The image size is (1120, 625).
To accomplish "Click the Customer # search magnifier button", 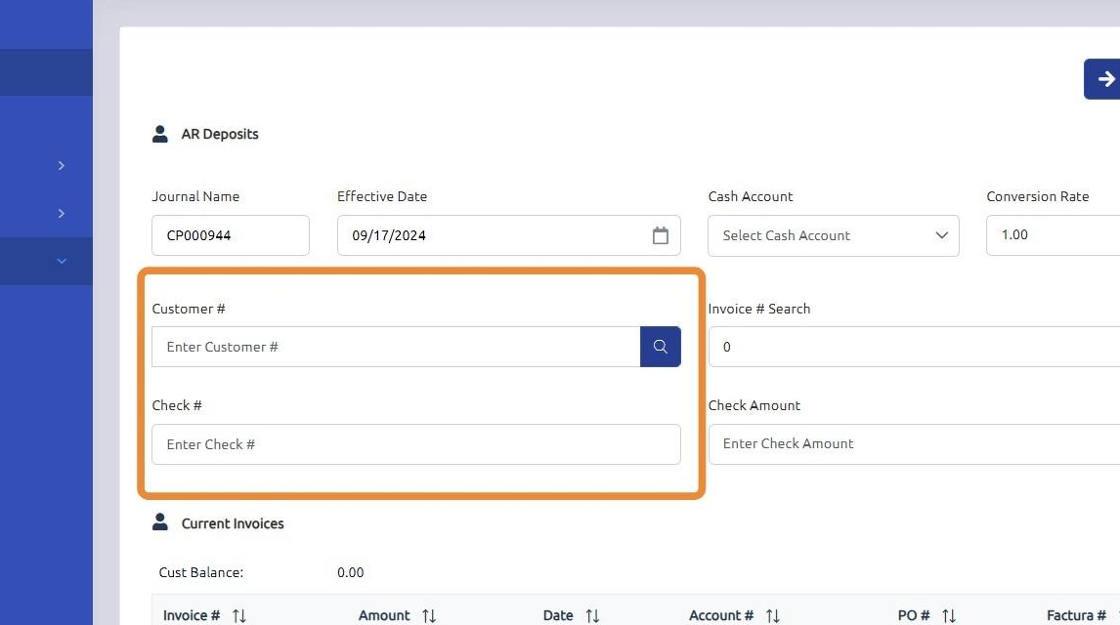I will [660, 347].
